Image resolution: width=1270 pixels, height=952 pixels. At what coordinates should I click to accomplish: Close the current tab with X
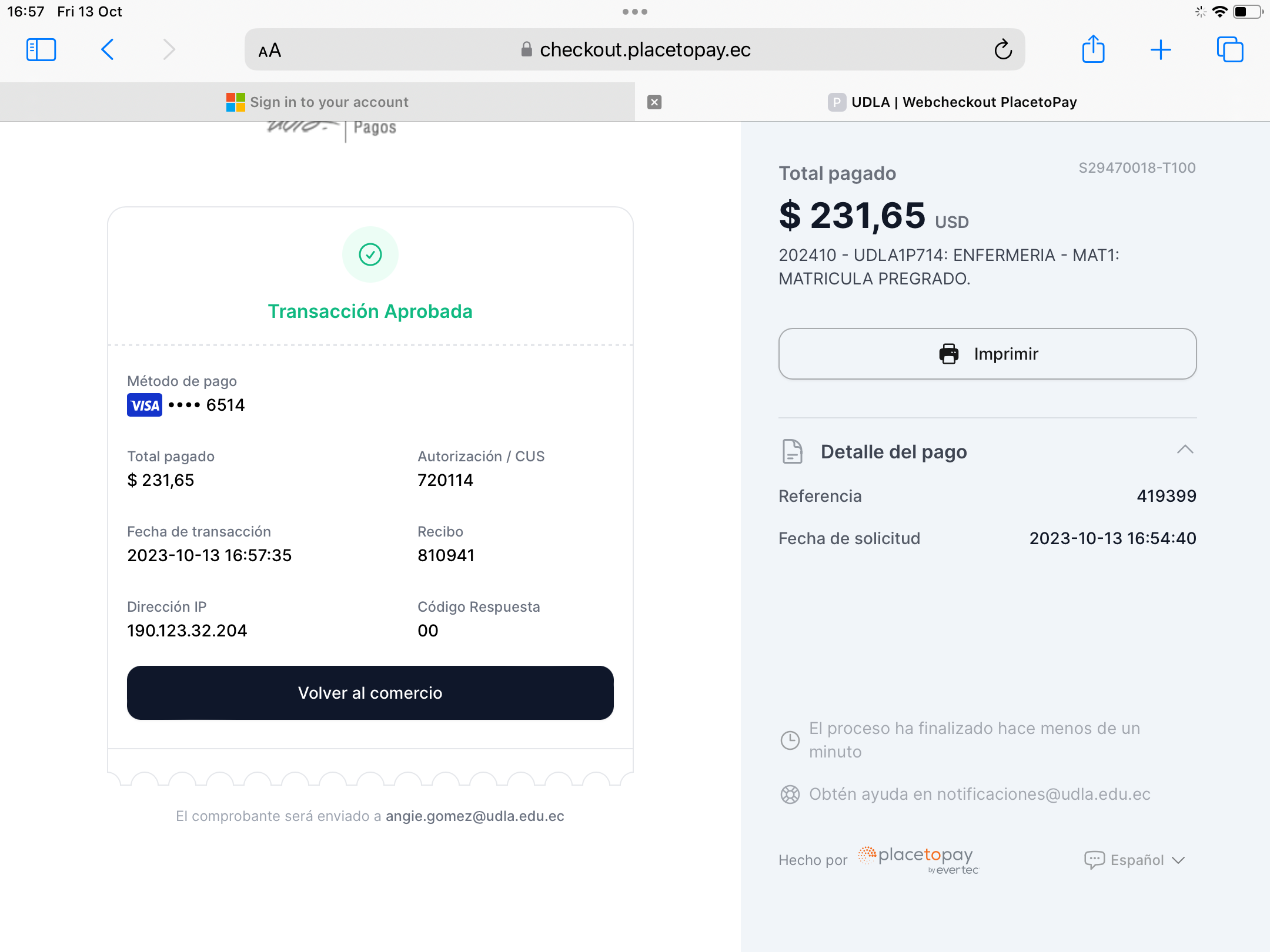pos(654,102)
